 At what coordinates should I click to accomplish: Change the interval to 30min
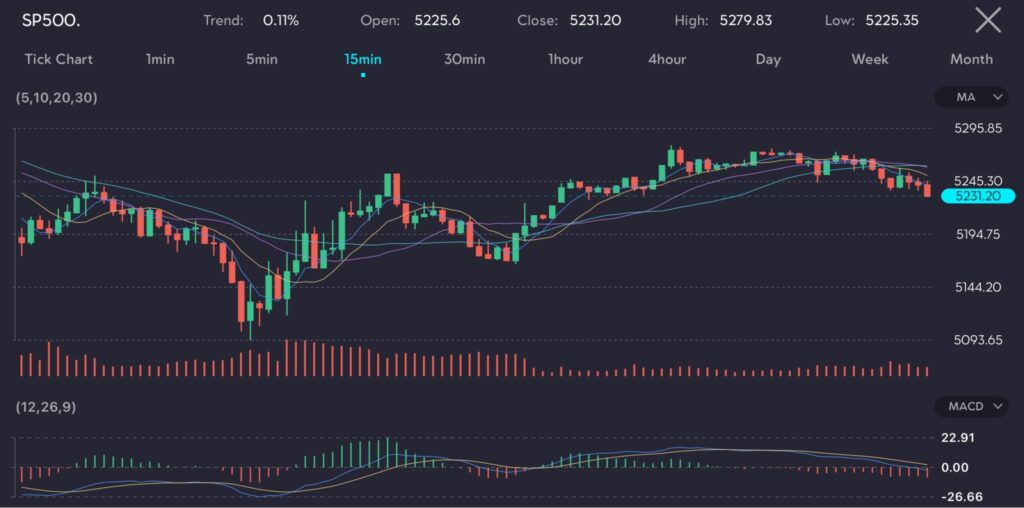[465, 59]
